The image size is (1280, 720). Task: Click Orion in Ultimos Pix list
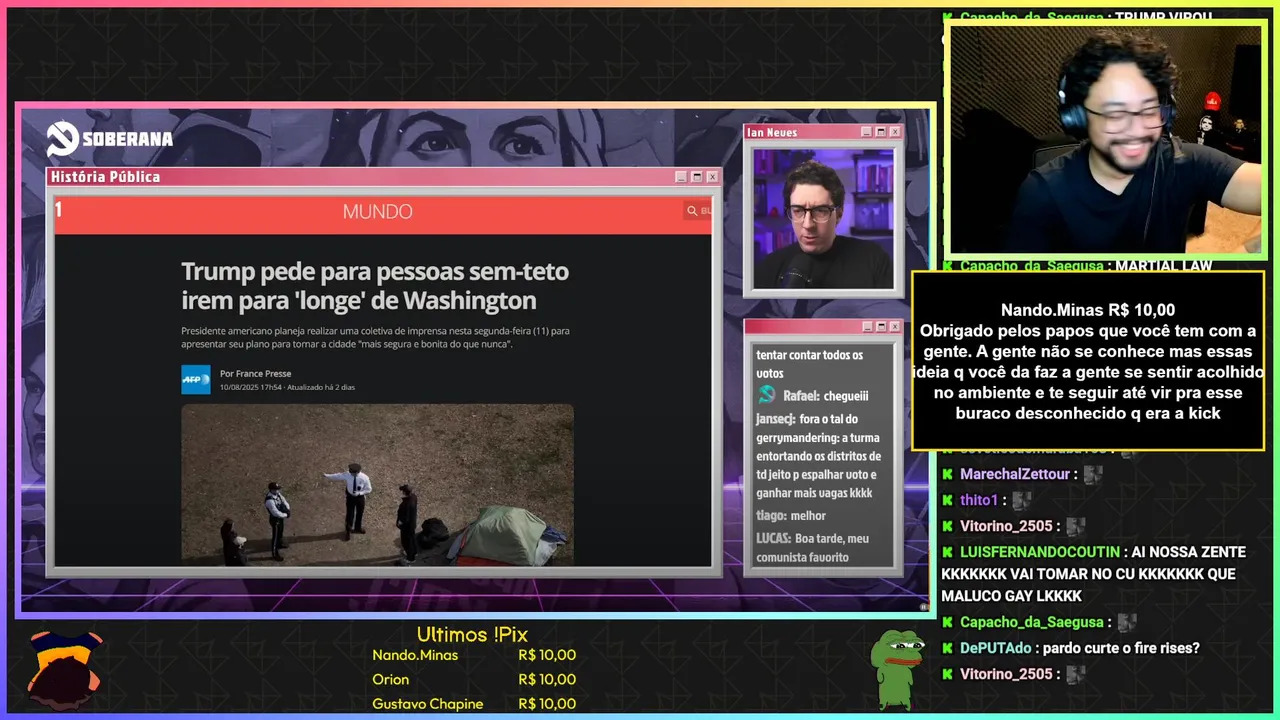pyautogui.click(x=391, y=679)
